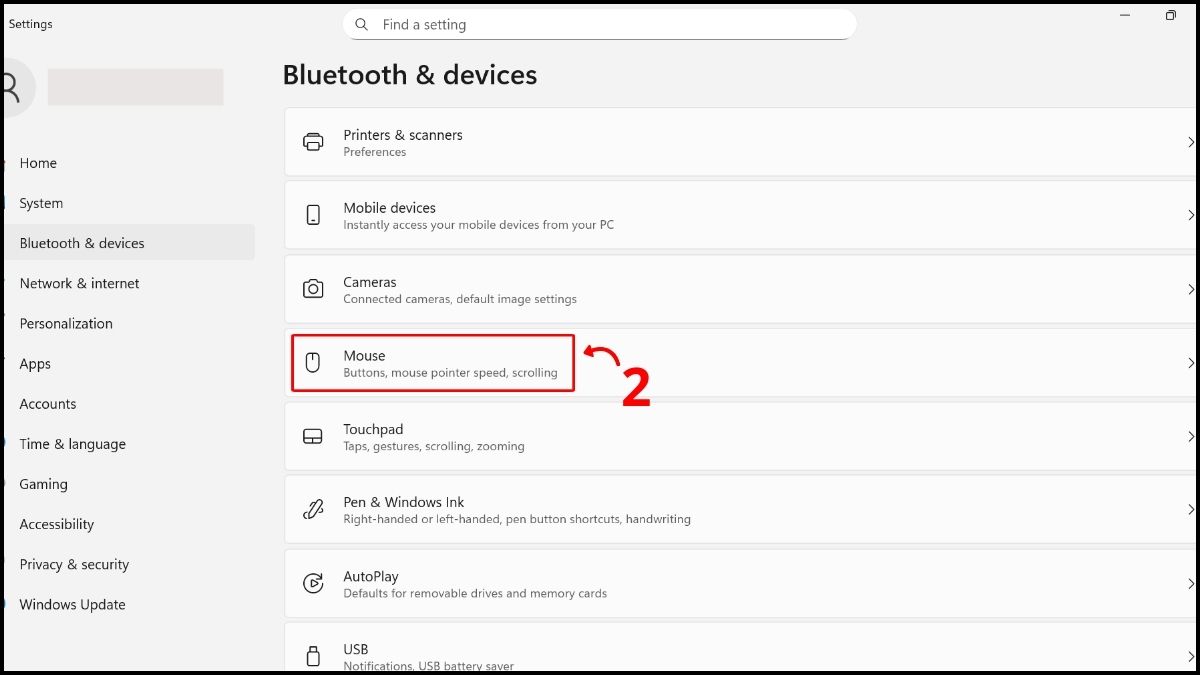
Task: Click the Printers & scanners printer icon
Action: point(313,142)
